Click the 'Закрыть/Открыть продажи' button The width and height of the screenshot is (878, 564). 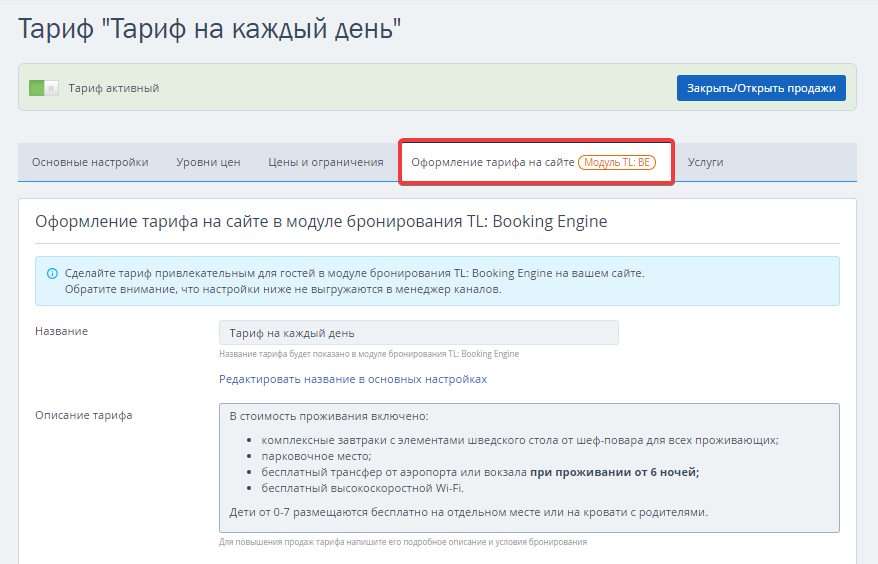761,88
